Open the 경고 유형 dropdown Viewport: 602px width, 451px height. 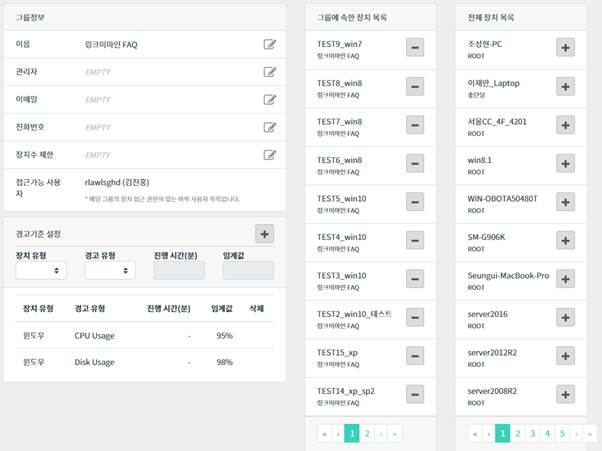110,270
